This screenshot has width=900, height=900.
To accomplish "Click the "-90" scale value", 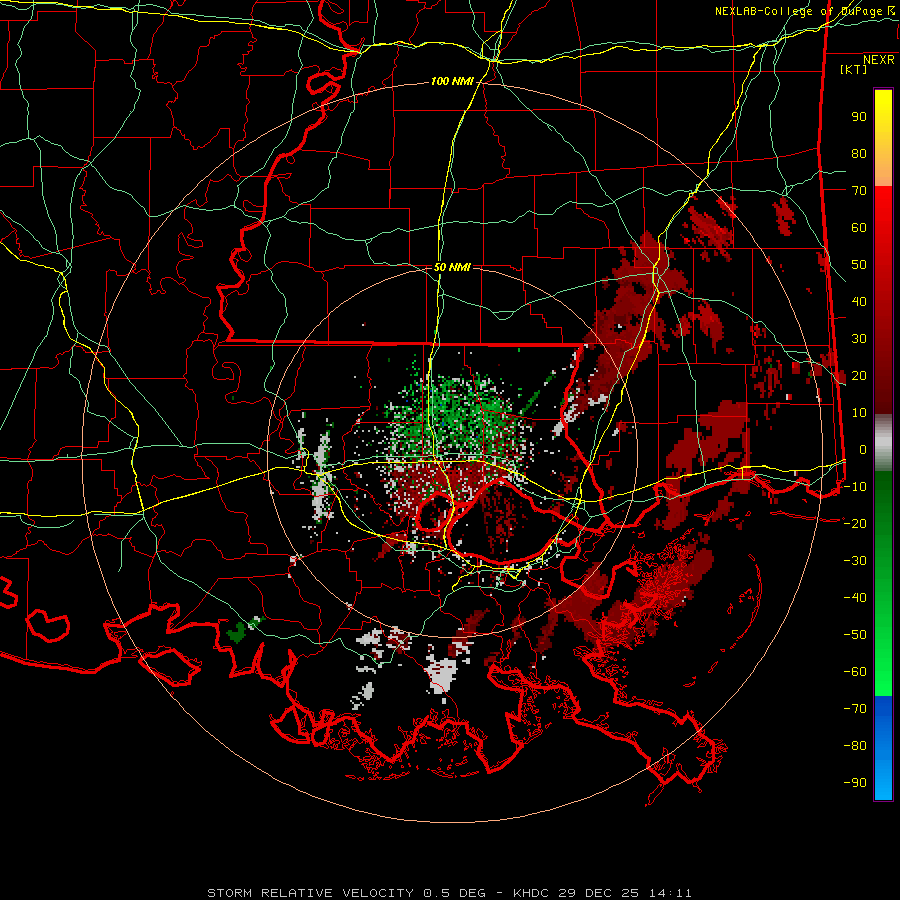I will (x=855, y=783).
